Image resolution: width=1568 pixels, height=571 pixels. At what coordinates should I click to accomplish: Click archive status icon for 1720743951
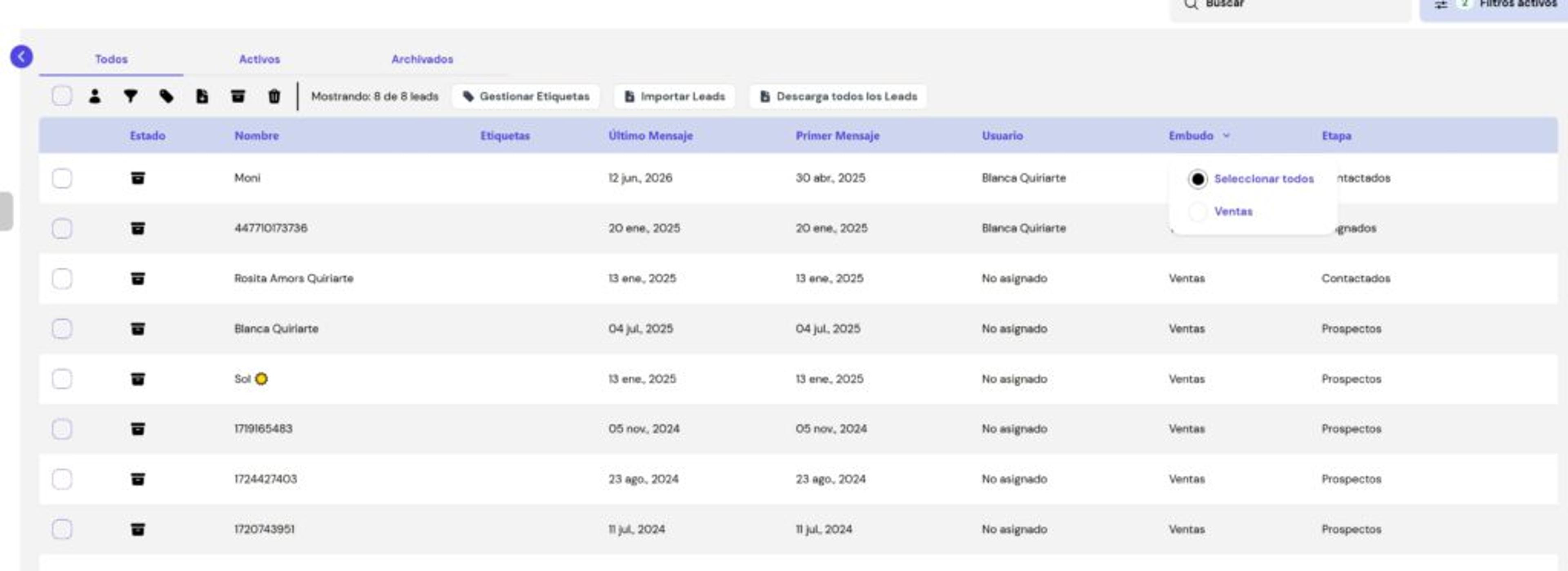138,529
